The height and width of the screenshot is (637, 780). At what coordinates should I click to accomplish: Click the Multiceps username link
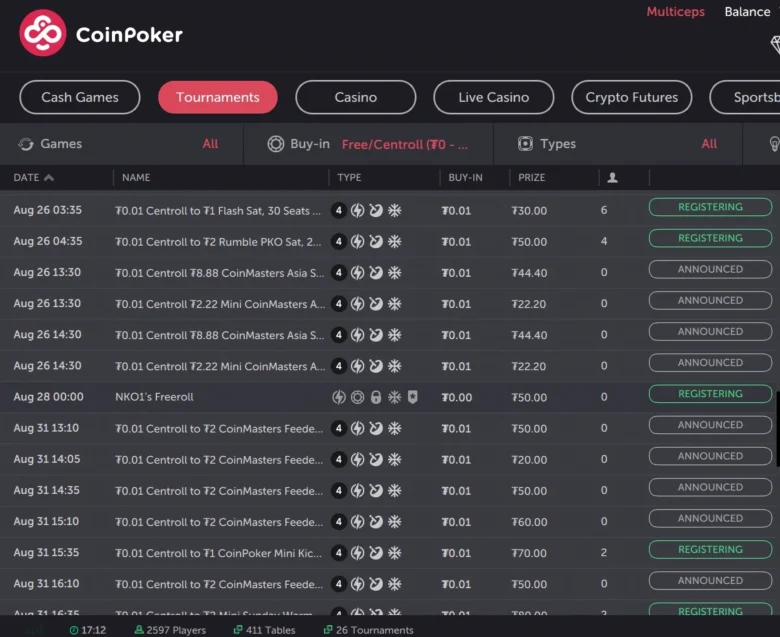tap(675, 12)
